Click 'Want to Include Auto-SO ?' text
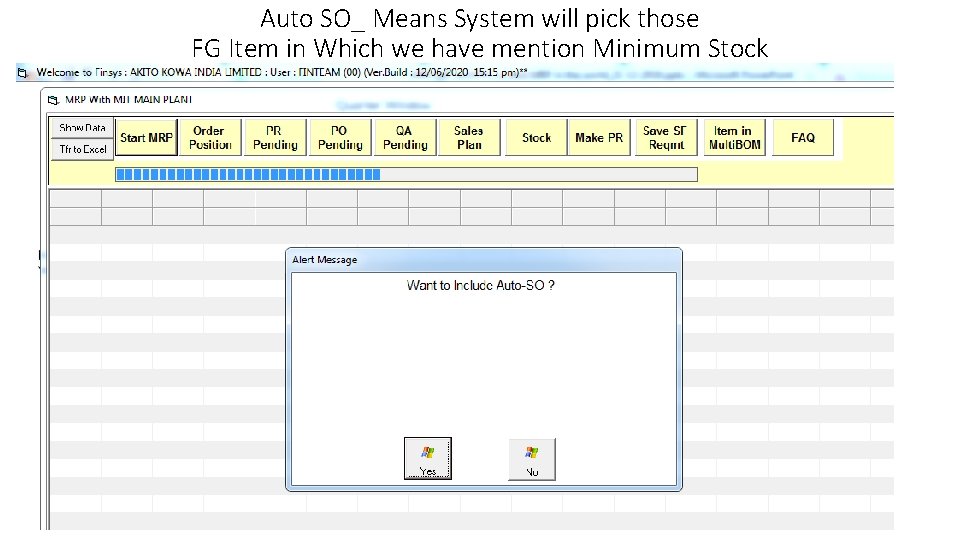 pyautogui.click(x=481, y=285)
